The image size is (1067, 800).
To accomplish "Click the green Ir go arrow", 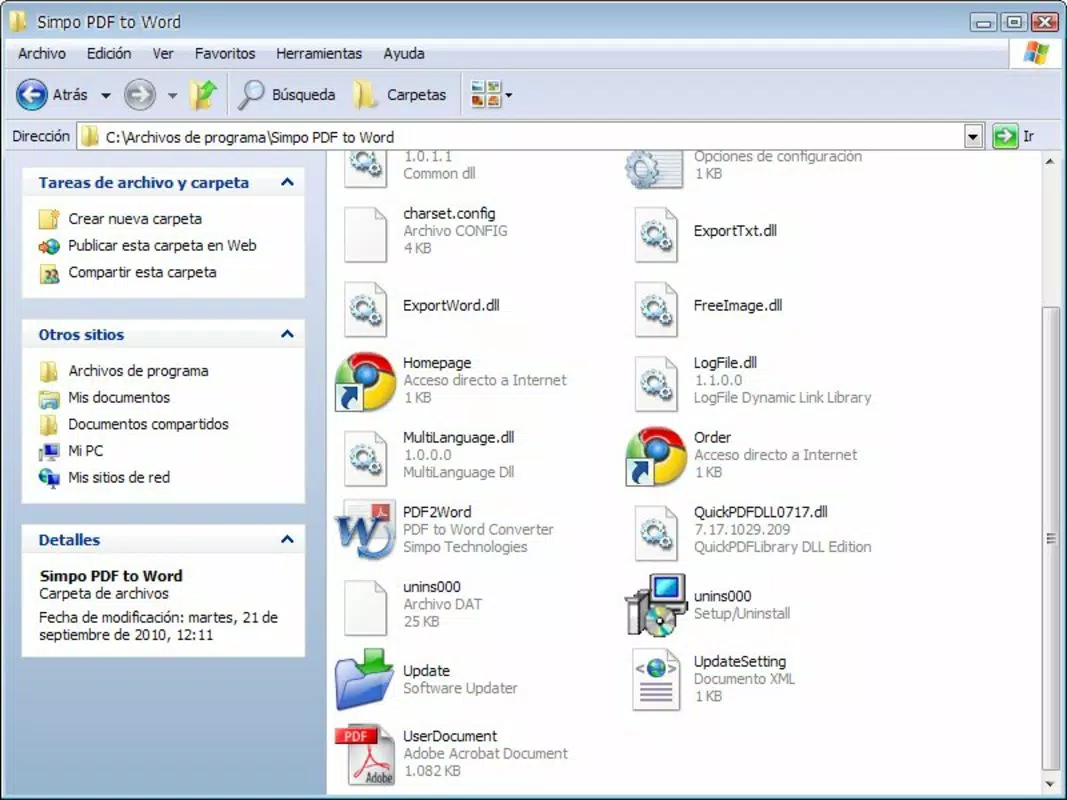I will click(x=1005, y=136).
